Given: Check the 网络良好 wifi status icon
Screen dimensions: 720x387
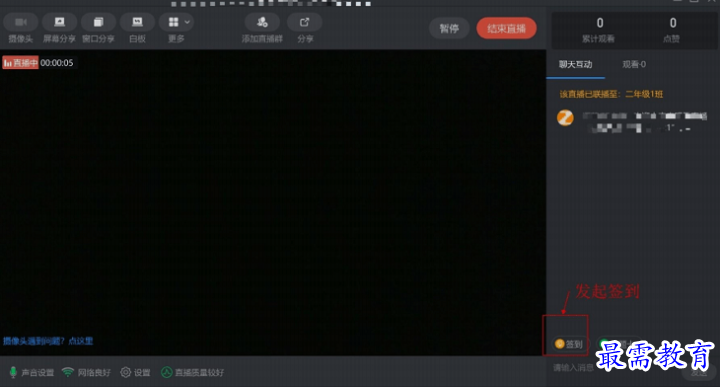Looking at the screenshot, I should tap(68, 372).
